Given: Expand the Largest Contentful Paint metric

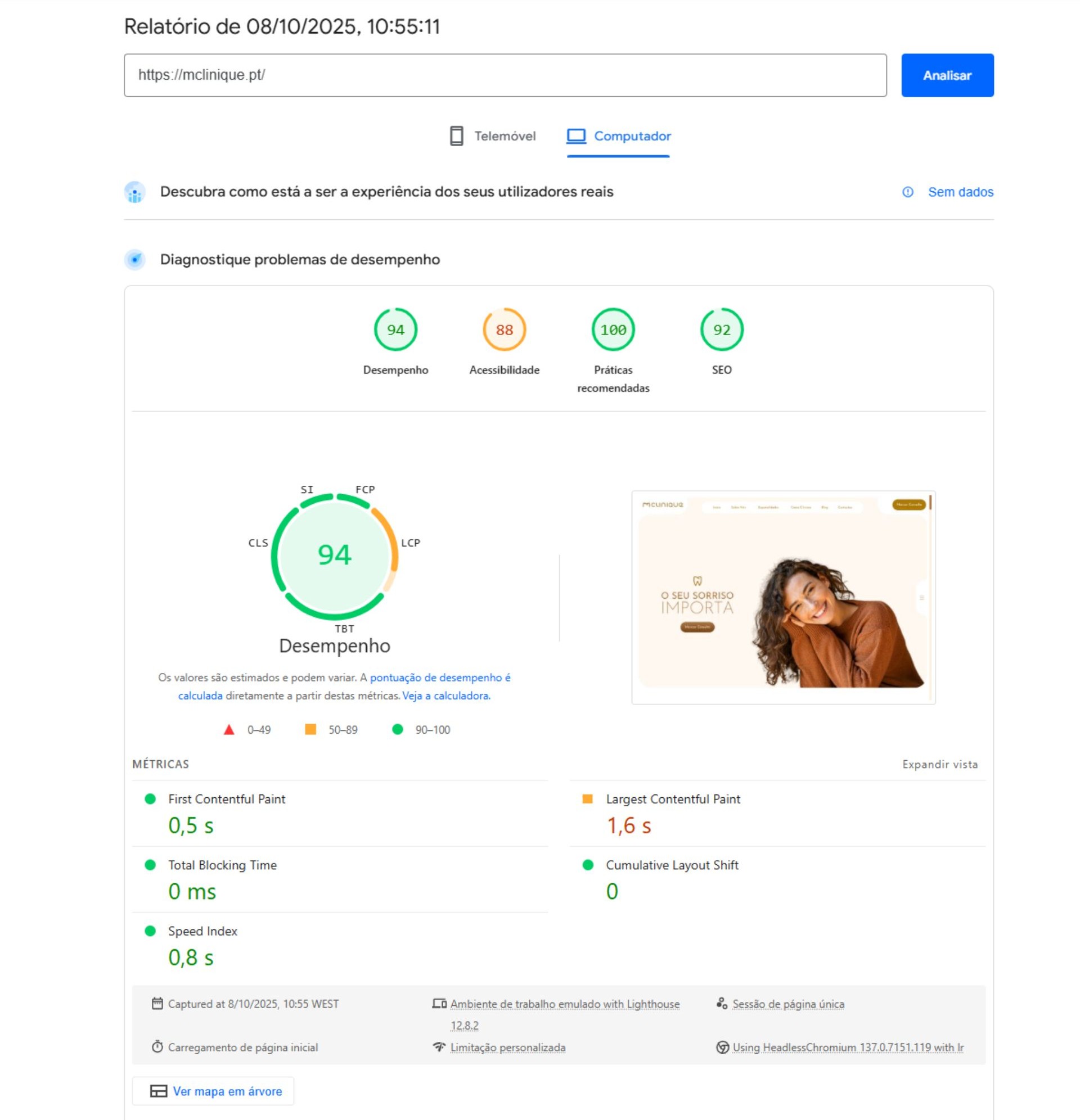Looking at the screenshot, I should tap(672, 799).
